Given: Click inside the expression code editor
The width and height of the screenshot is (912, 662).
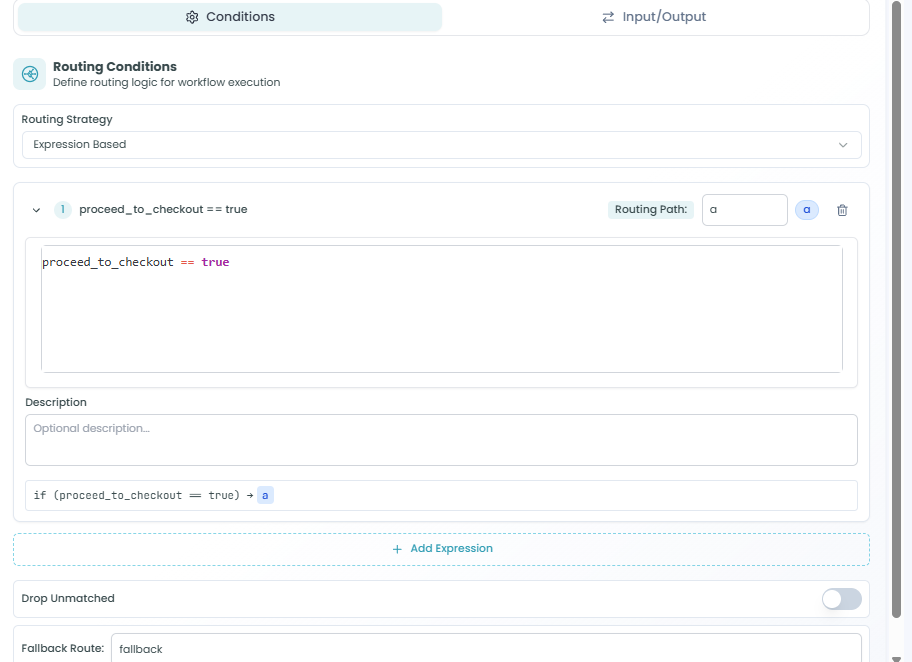Looking at the screenshot, I should pos(441,309).
